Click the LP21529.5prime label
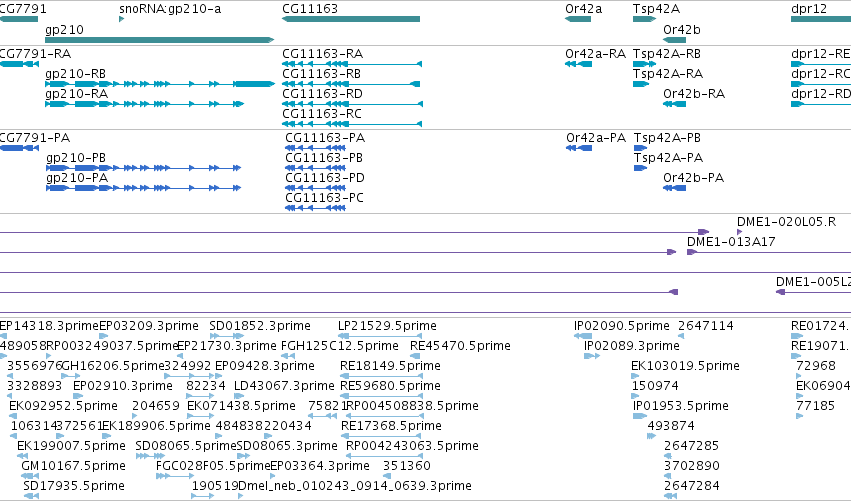The image size is (851, 501). coord(388,326)
